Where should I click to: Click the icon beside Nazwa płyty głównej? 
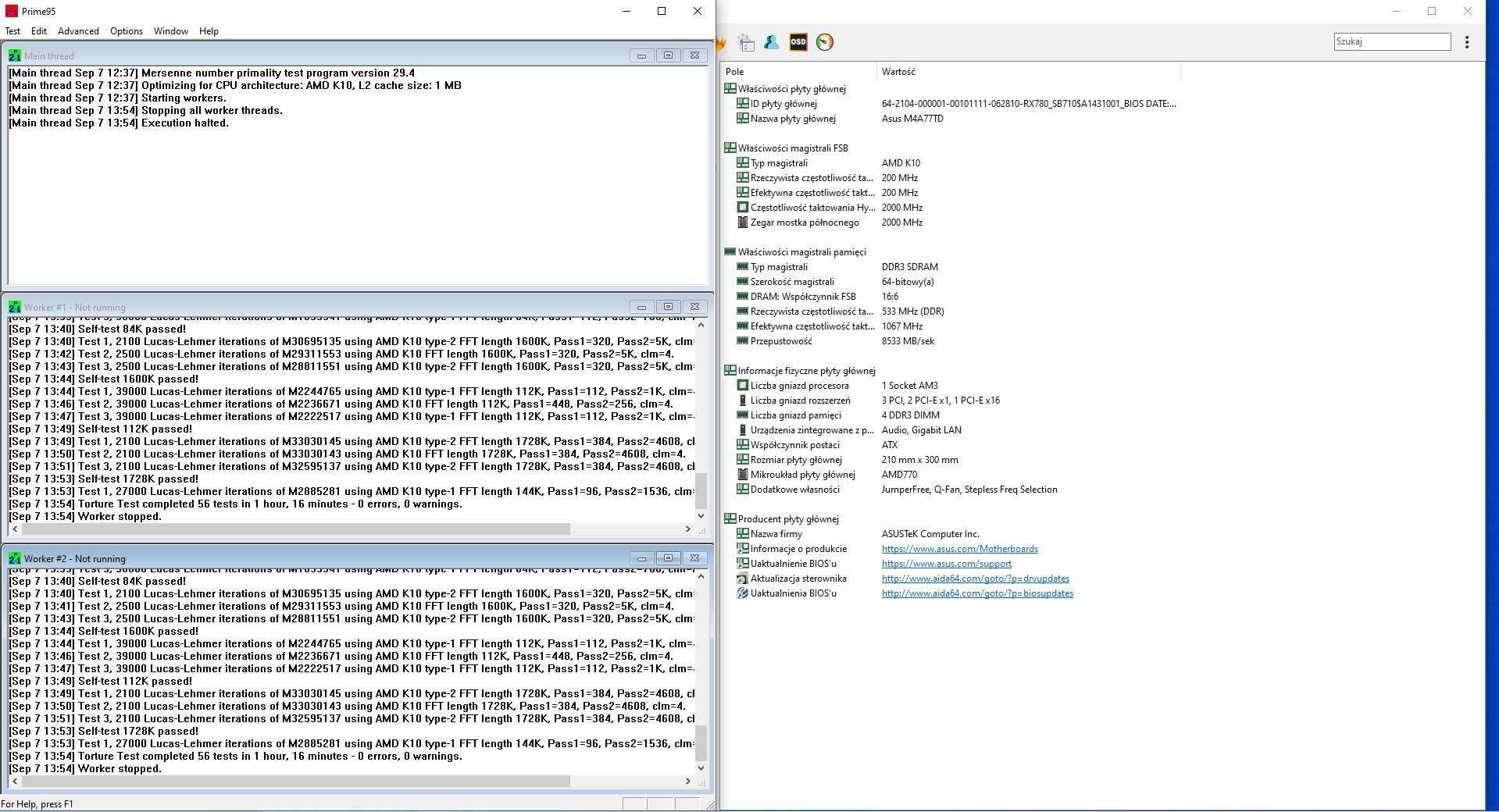tap(743, 118)
